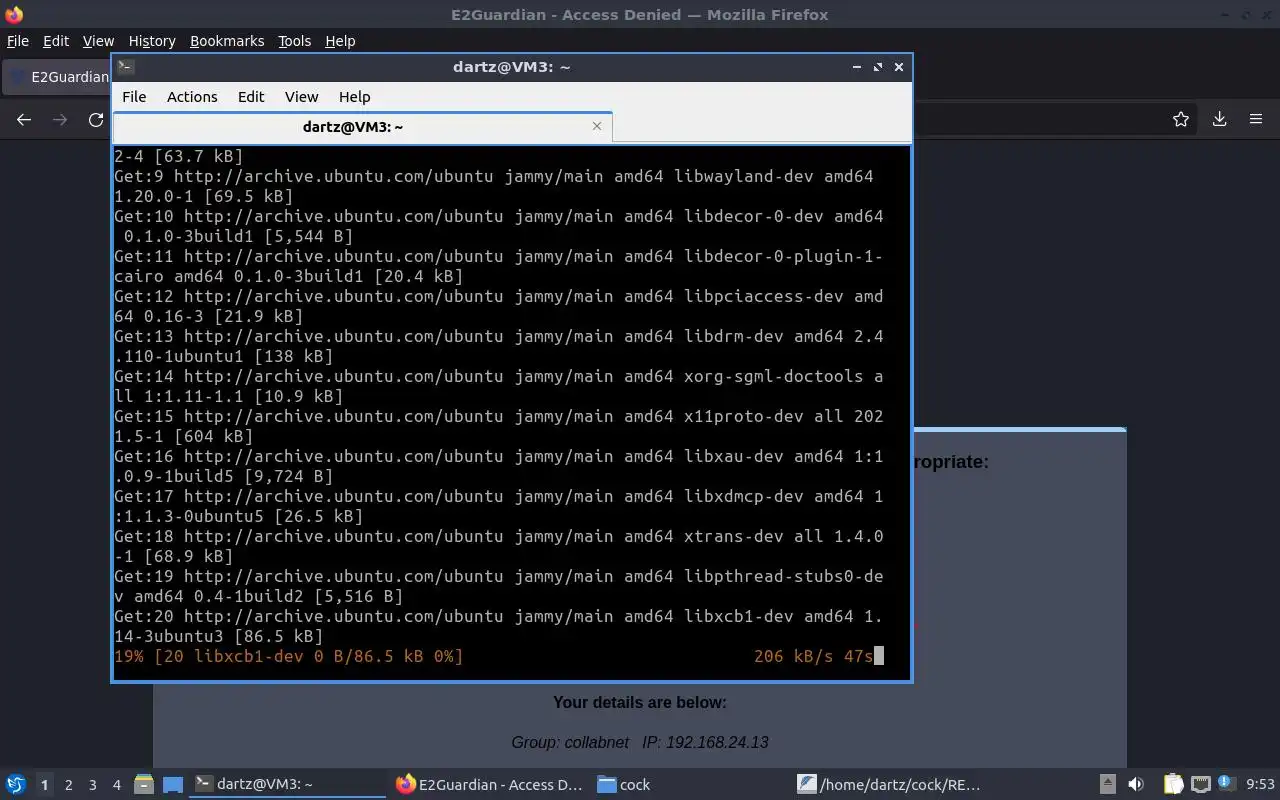Bookmark this page with star icon

coord(1181,119)
